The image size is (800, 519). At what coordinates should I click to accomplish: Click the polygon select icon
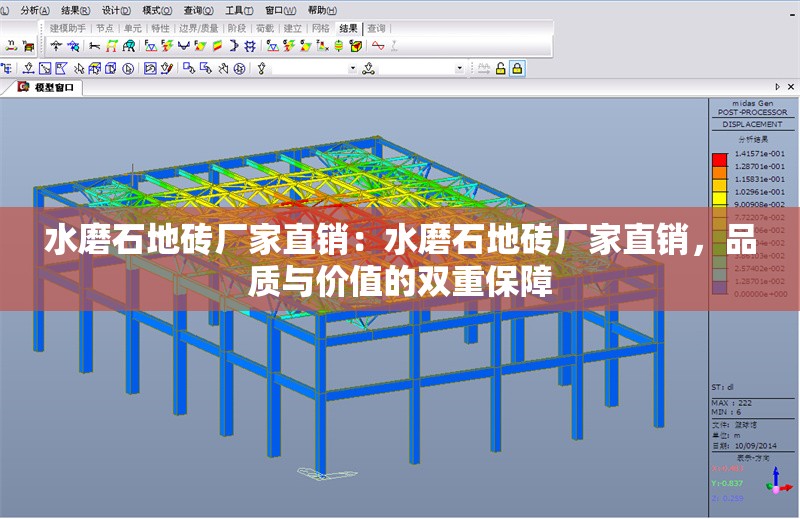(61, 68)
